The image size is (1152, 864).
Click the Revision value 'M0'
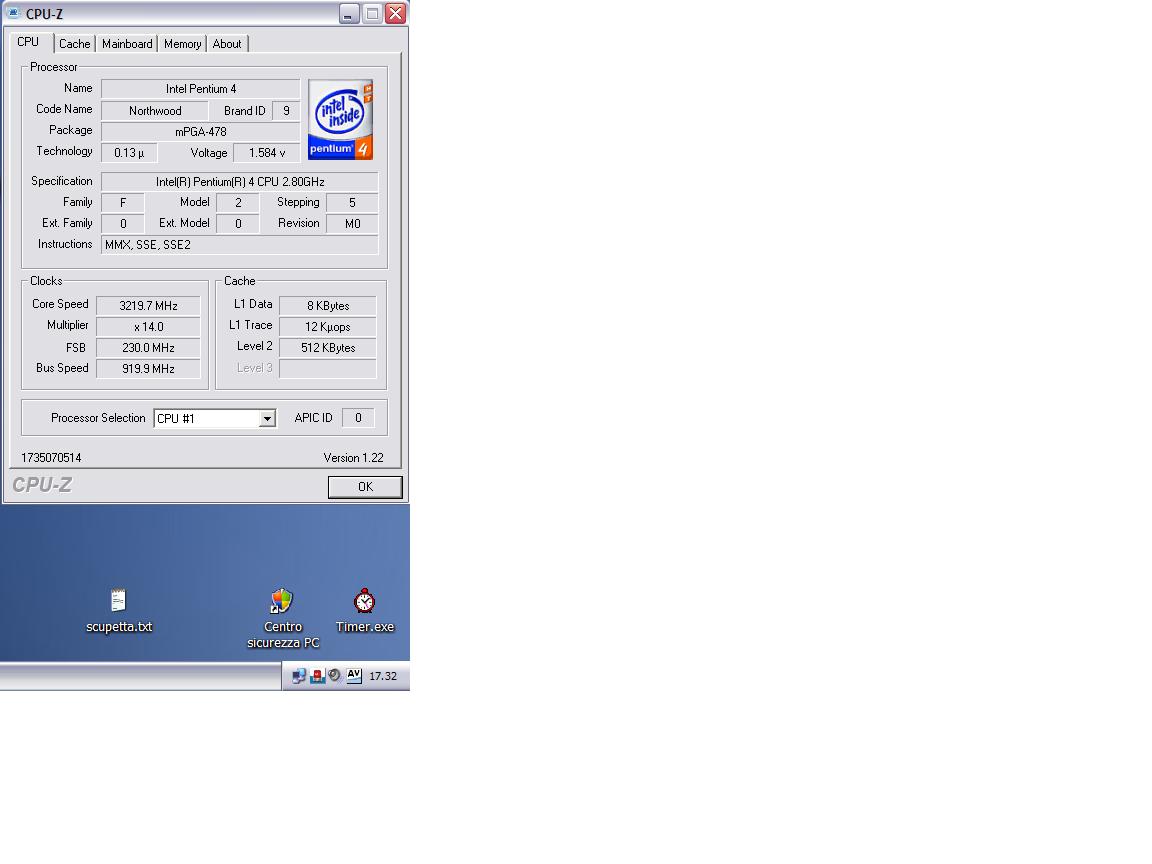(x=352, y=223)
